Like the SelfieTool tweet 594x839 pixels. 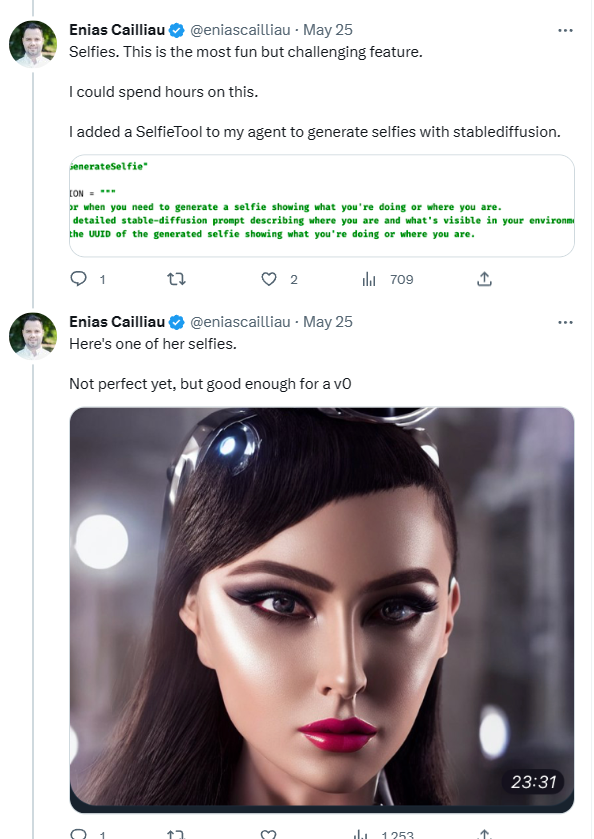[x=269, y=279]
